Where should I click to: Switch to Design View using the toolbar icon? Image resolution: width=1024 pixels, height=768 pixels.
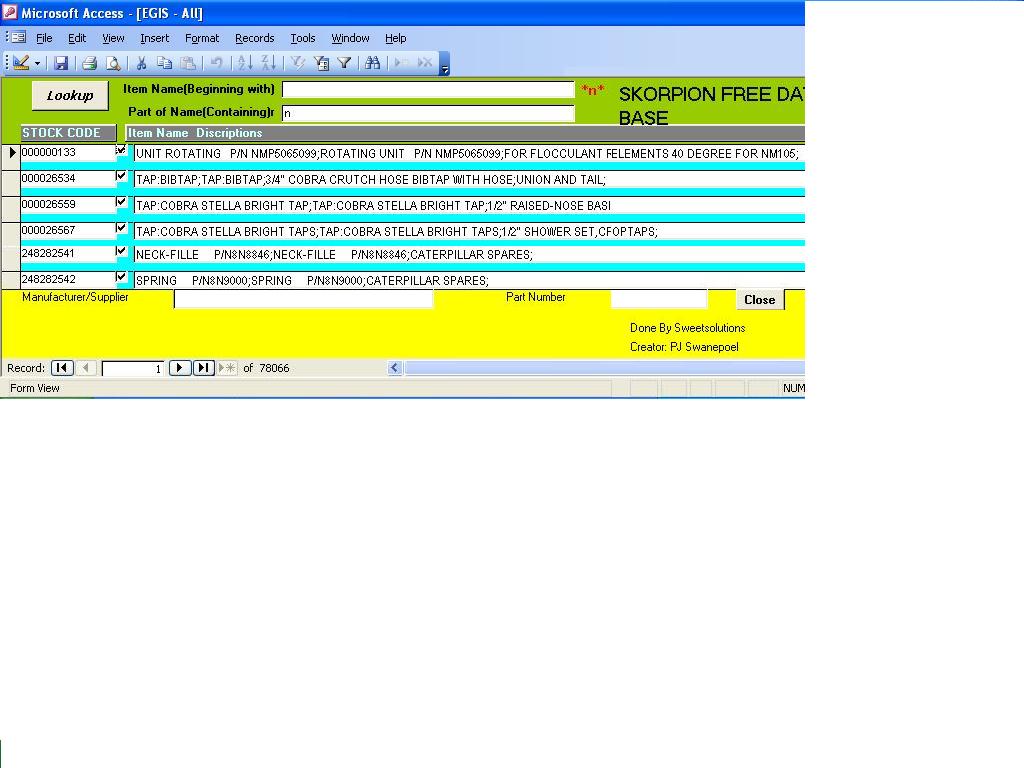pyautogui.click(x=21, y=63)
